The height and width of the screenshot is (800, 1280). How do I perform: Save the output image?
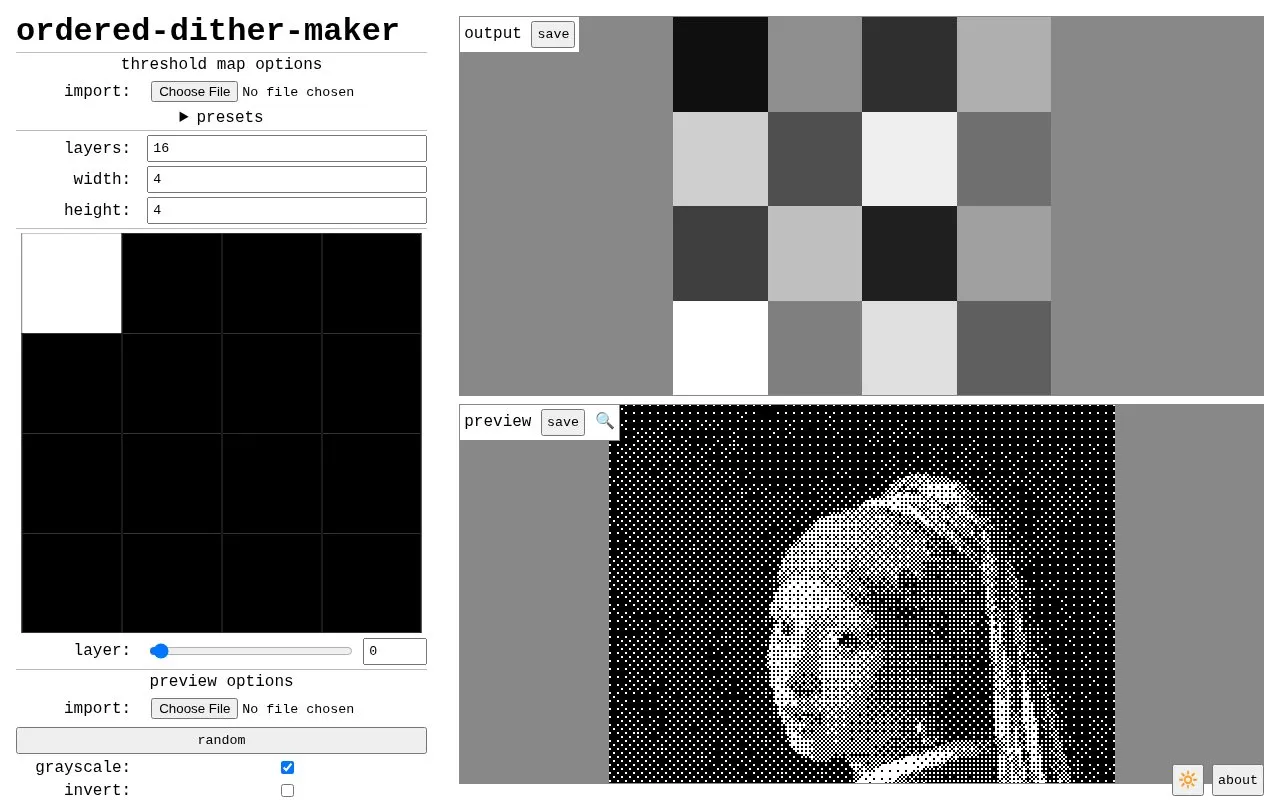coord(553,34)
